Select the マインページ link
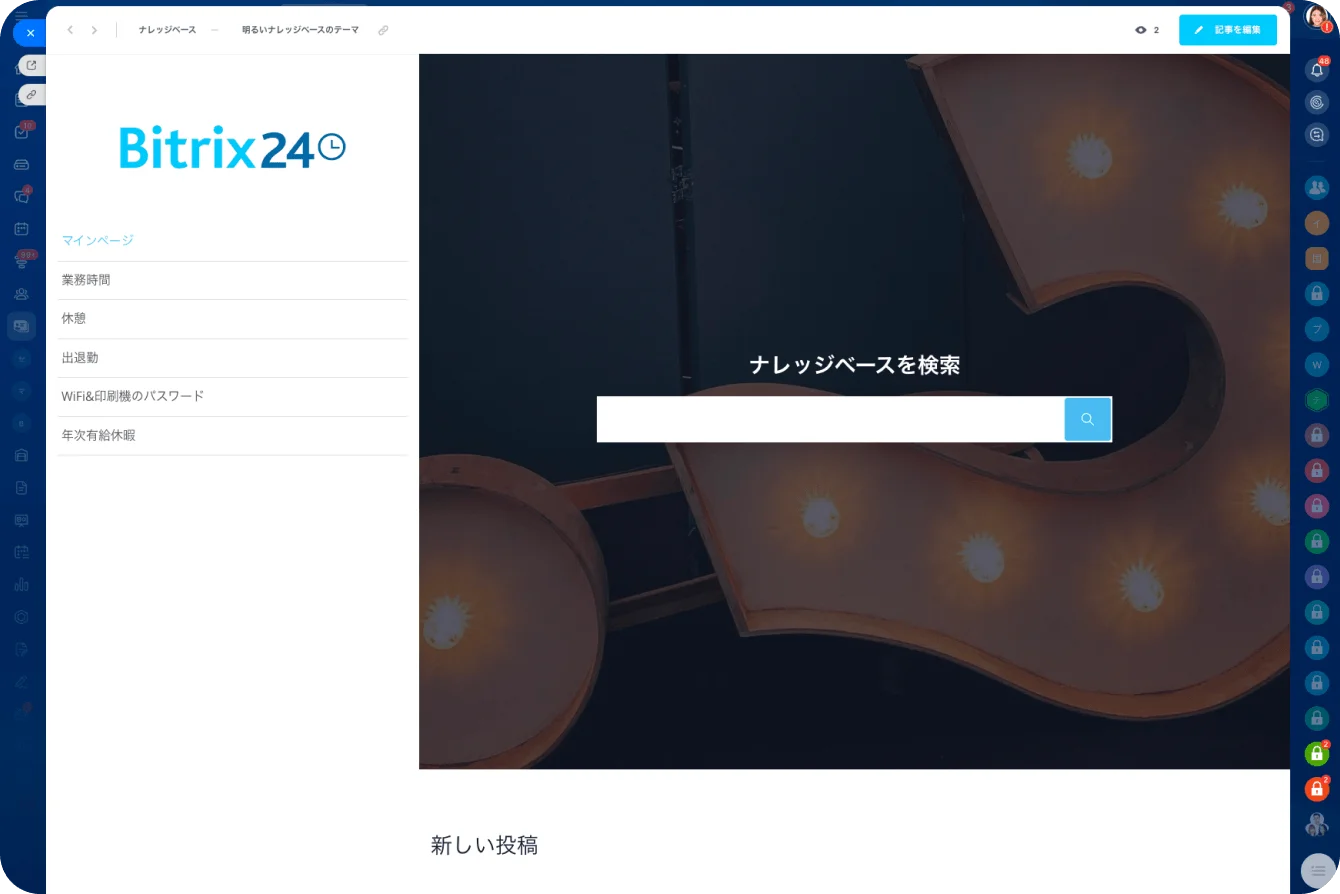 (97, 241)
